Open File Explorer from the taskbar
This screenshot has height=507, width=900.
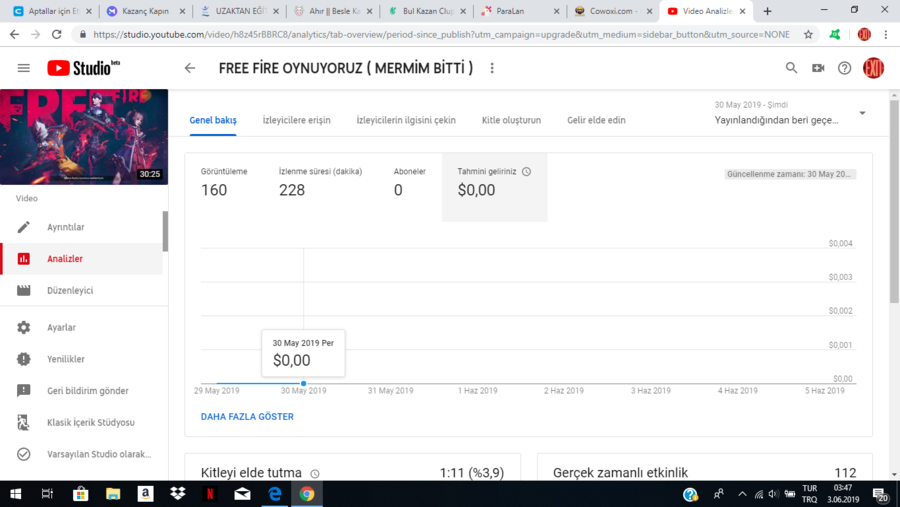pyautogui.click(x=113, y=494)
